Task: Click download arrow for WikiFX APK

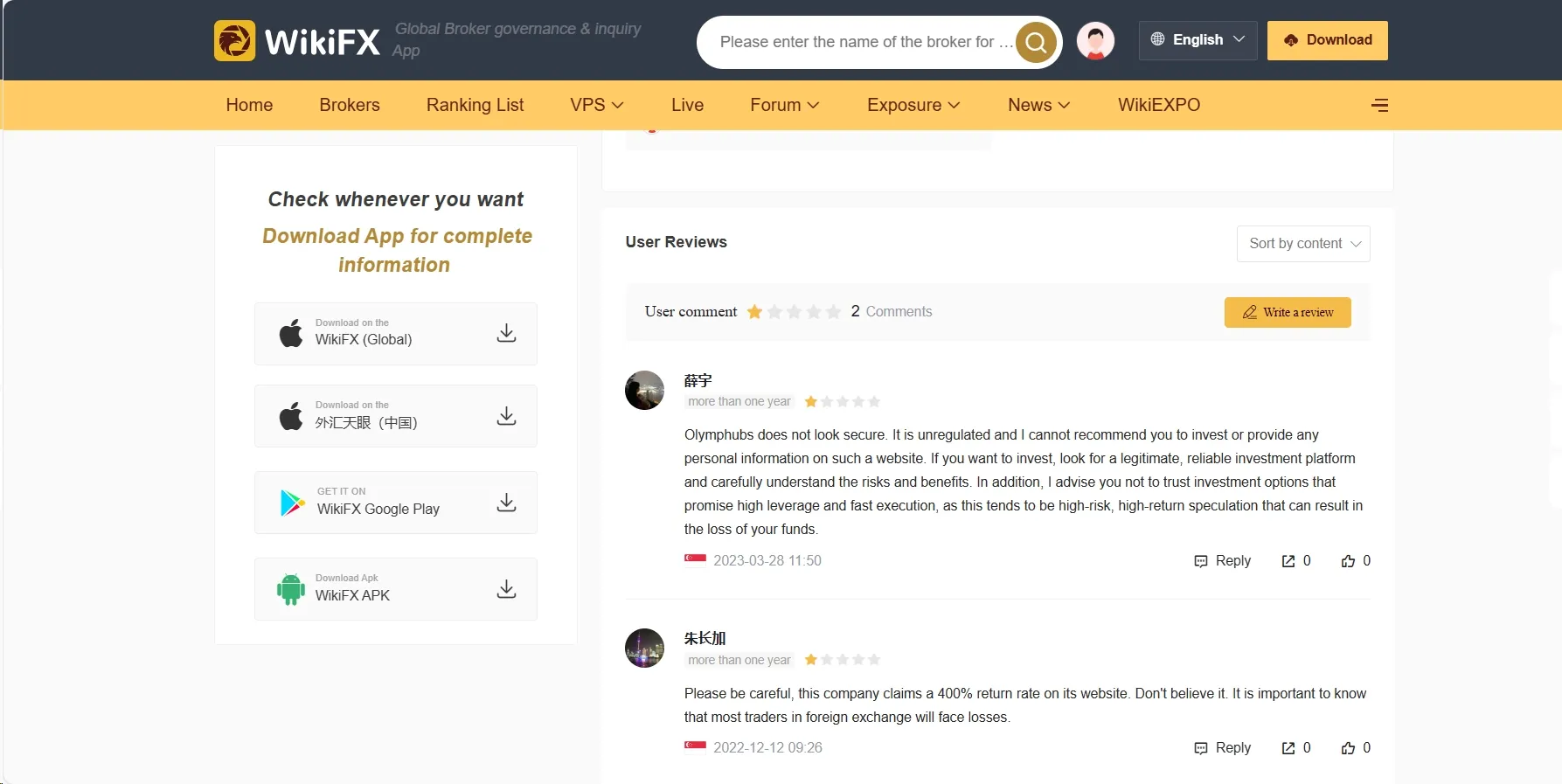Action: pyautogui.click(x=506, y=589)
